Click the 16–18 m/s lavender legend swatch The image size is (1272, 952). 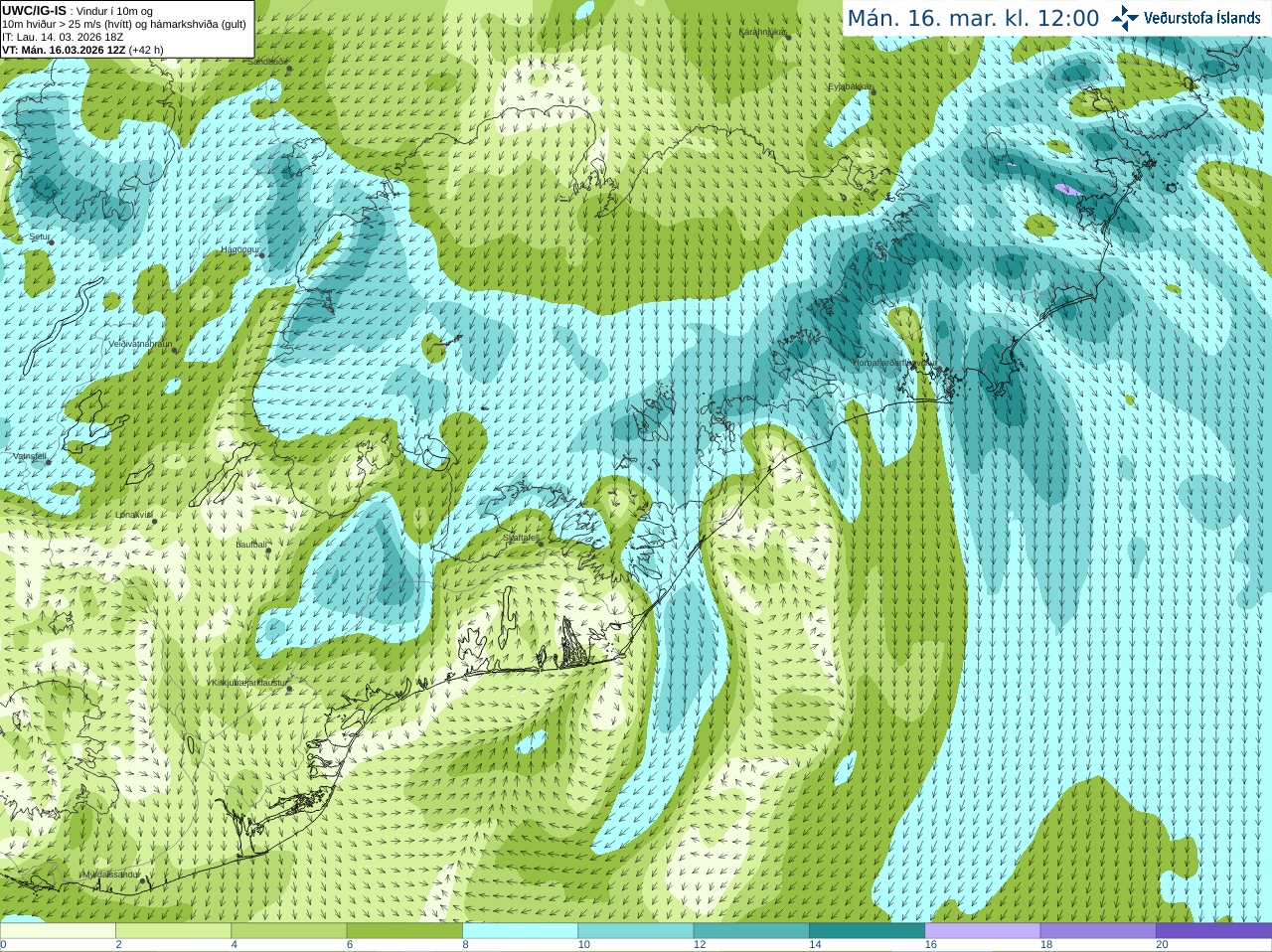click(x=983, y=931)
